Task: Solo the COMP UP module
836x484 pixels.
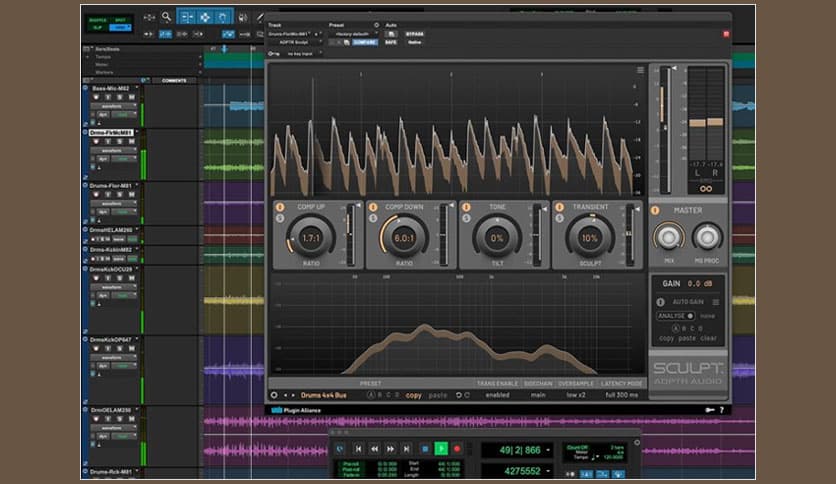Action: [x=280, y=218]
